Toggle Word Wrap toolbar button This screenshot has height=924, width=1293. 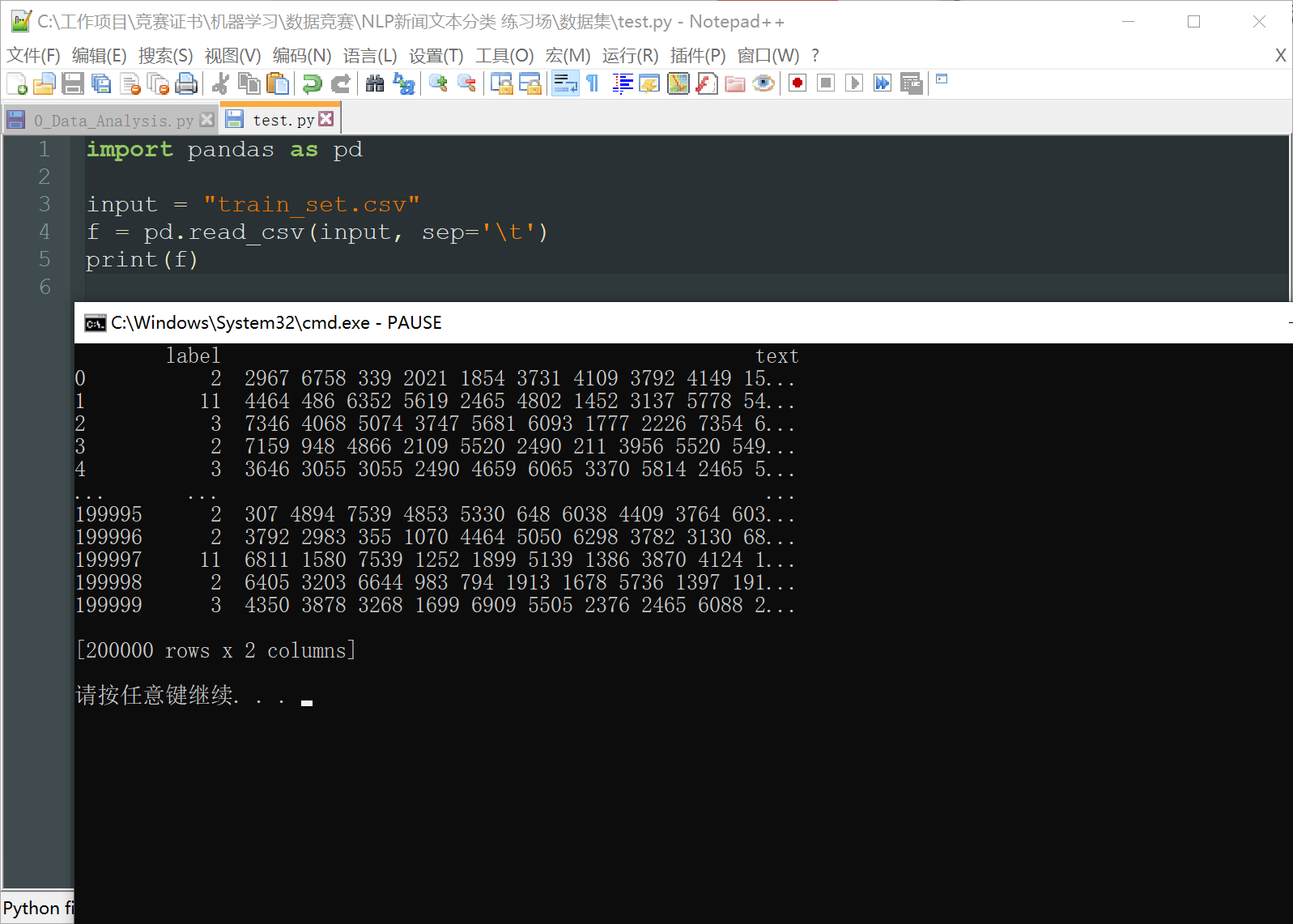tap(565, 83)
